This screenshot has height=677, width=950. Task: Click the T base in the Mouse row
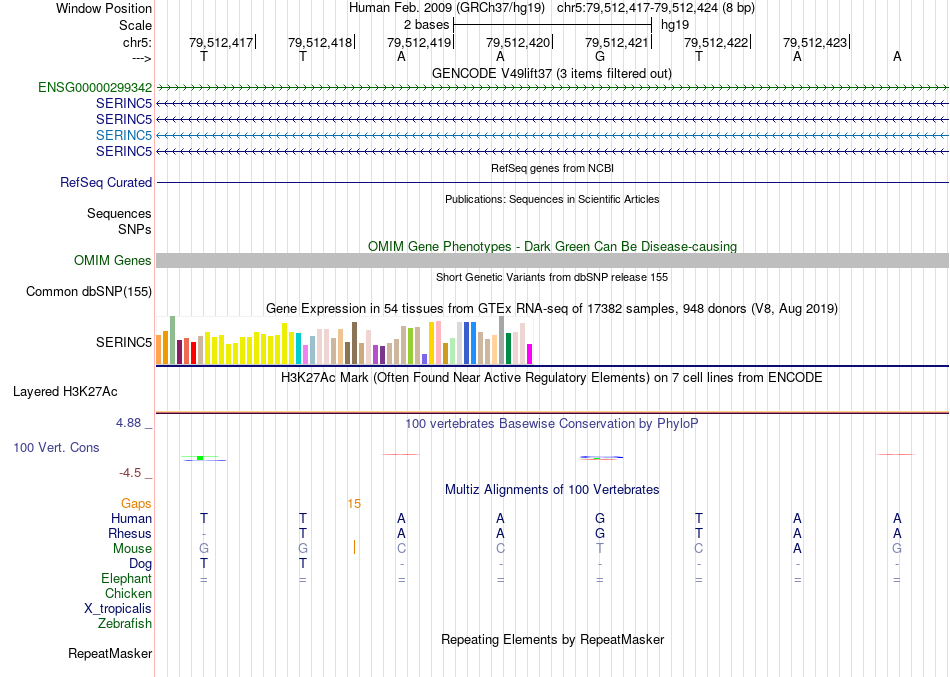point(600,549)
